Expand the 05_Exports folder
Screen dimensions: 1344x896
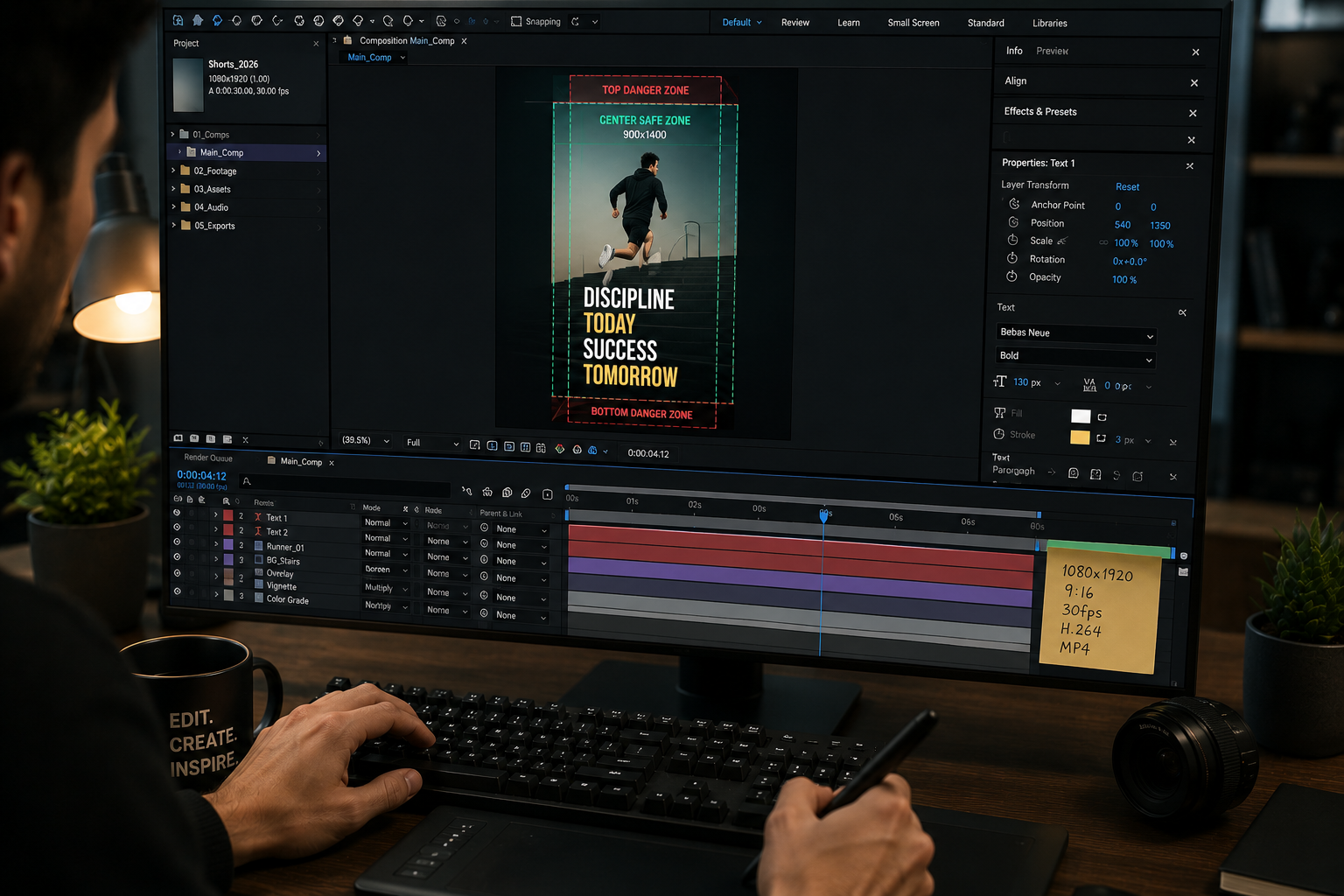[x=173, y=225]
